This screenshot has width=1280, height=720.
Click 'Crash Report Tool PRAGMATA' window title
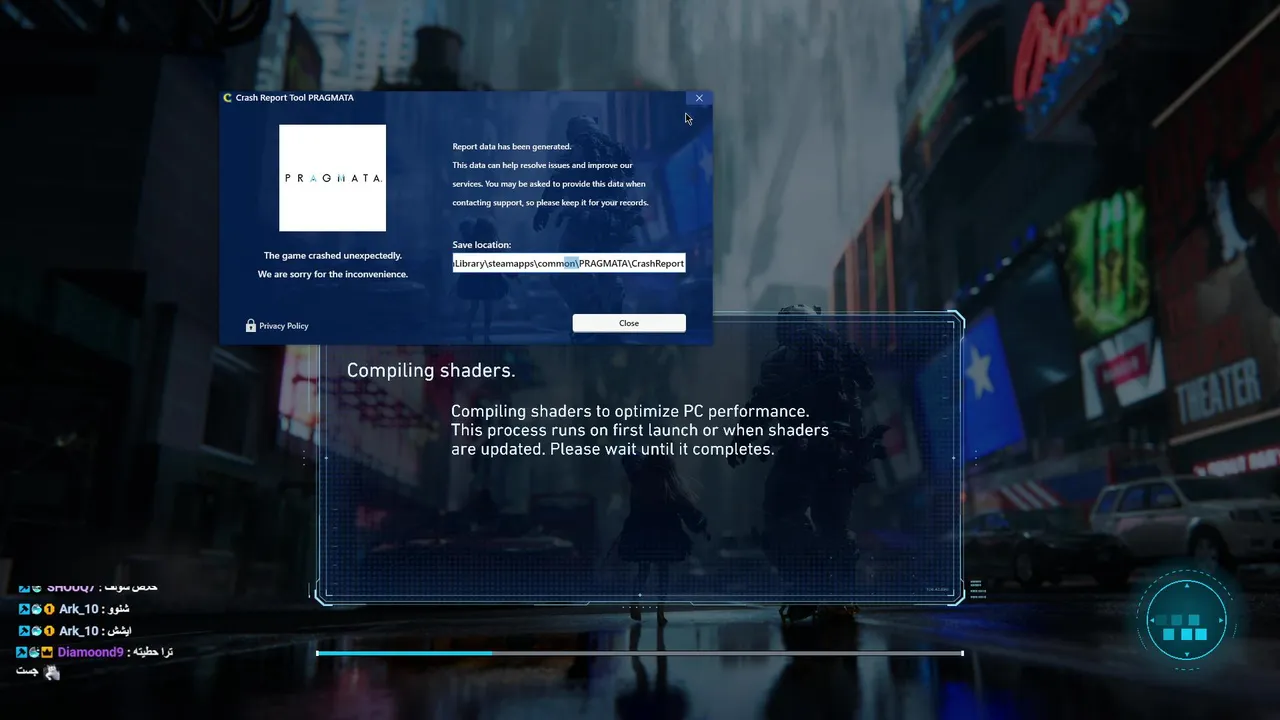click(295, 98)
